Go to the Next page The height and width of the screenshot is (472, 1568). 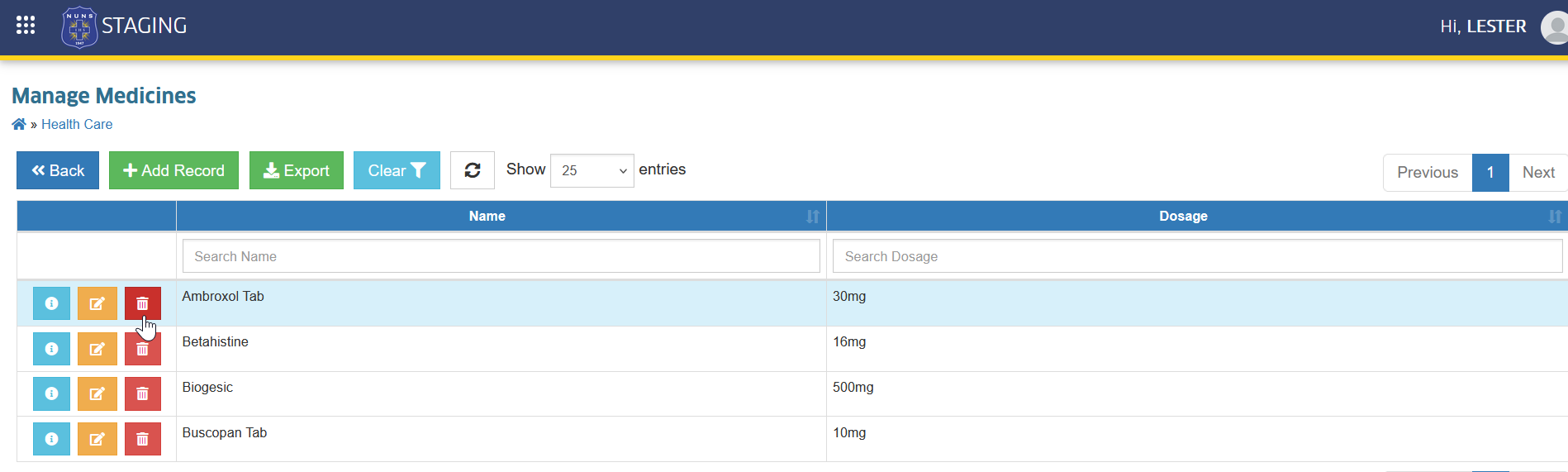click(1538, 173)
